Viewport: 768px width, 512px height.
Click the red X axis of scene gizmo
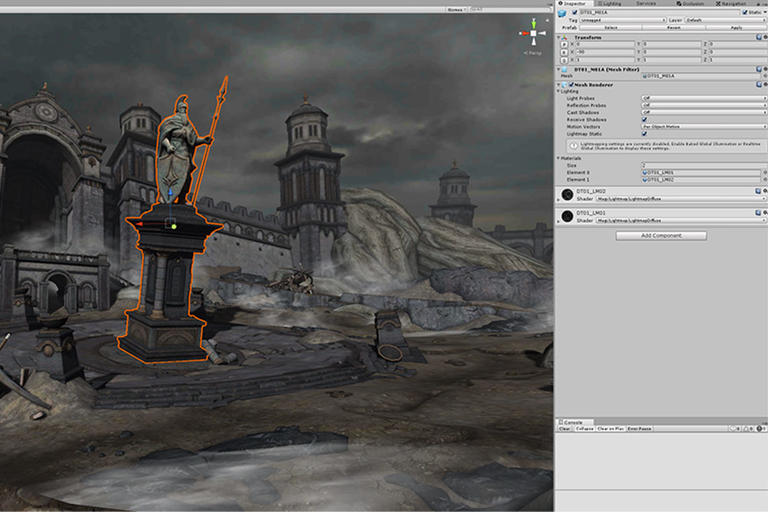524,33
